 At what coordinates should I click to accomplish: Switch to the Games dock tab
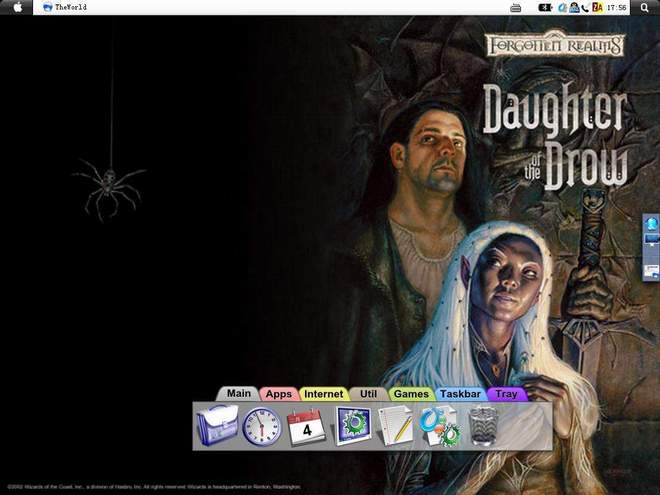point(411,394)
